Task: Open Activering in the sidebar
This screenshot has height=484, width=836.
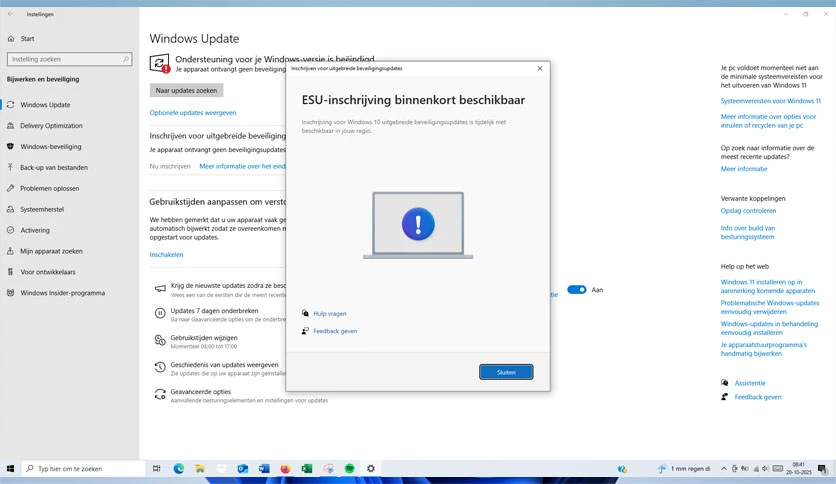Action: point(35,230)
